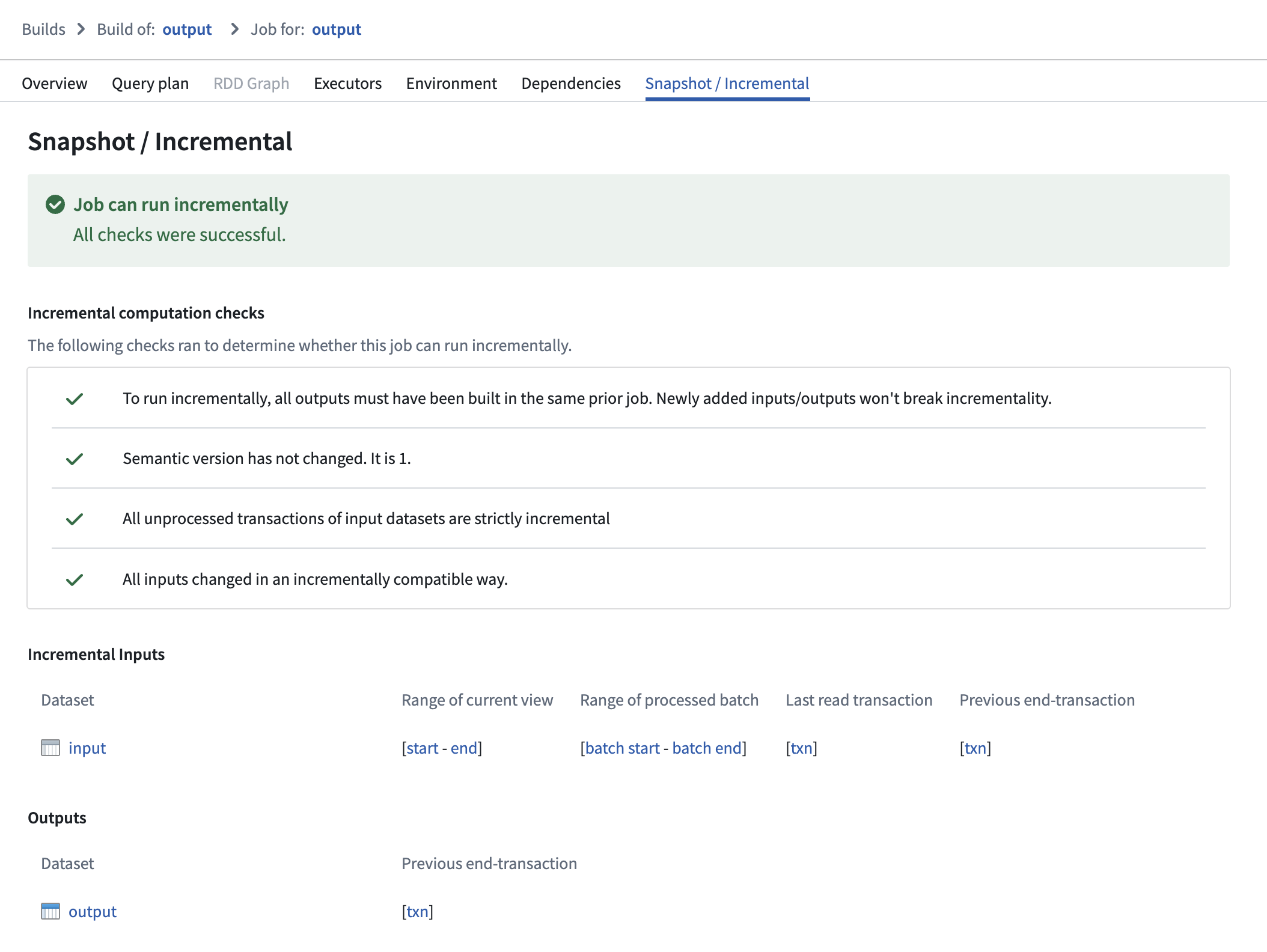
Task: Open the input dataset link
Action: [x=87, y=748]
